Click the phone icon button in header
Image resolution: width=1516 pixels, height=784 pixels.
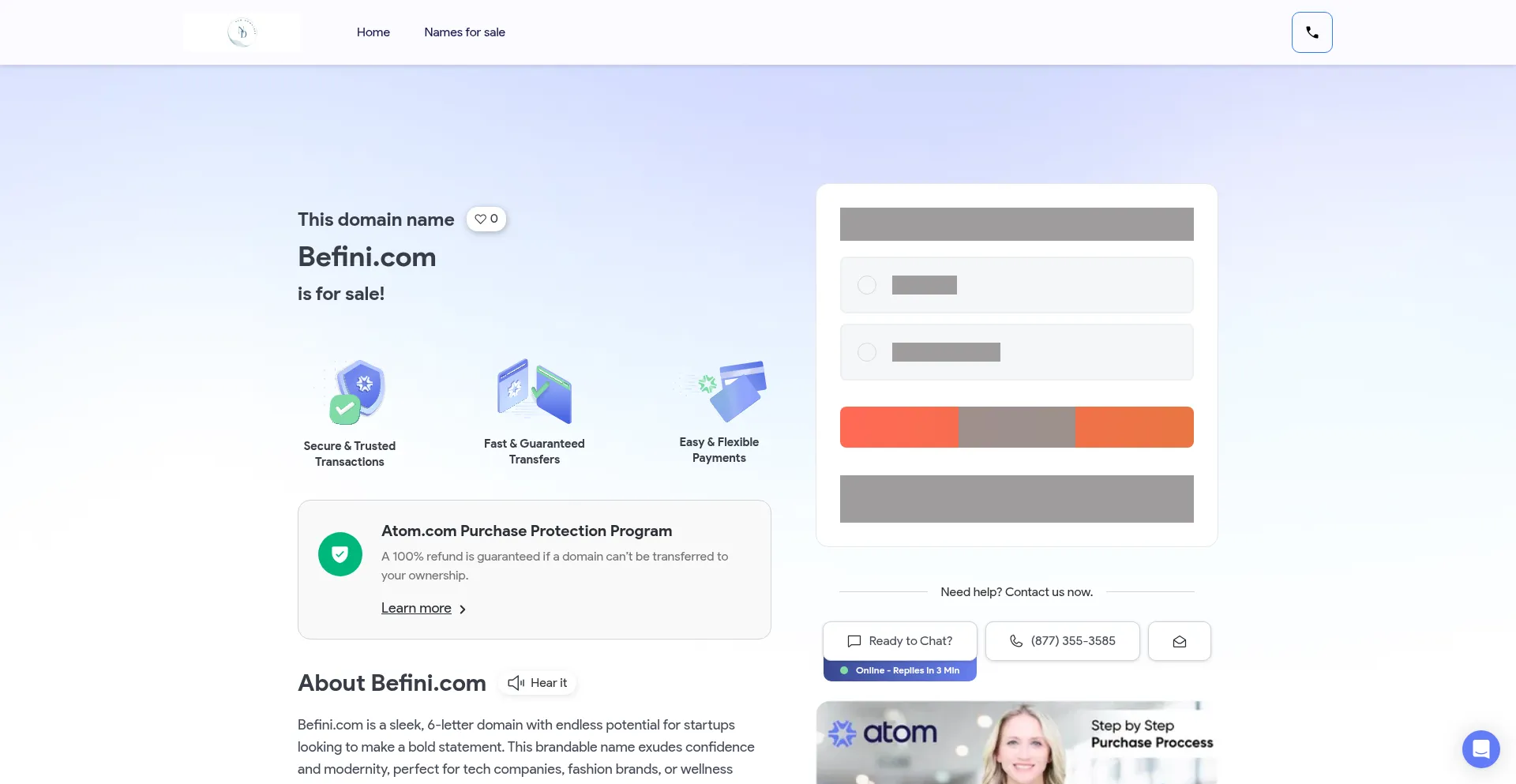tap(1311, 32)
